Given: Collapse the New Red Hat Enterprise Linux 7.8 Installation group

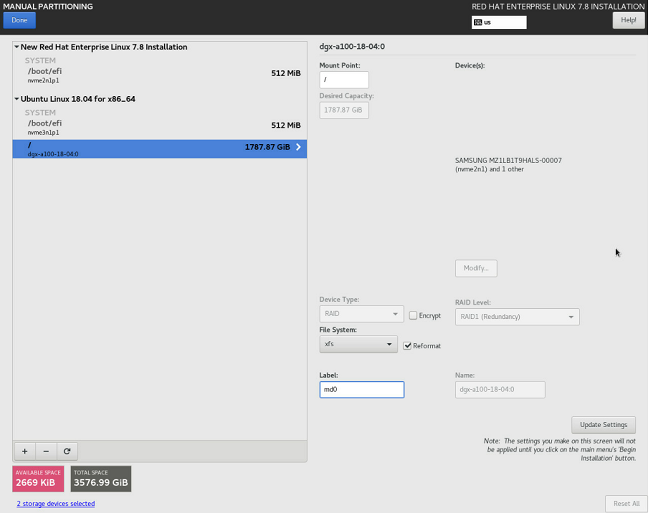Looking at the screenshot, I should (18, 47).
